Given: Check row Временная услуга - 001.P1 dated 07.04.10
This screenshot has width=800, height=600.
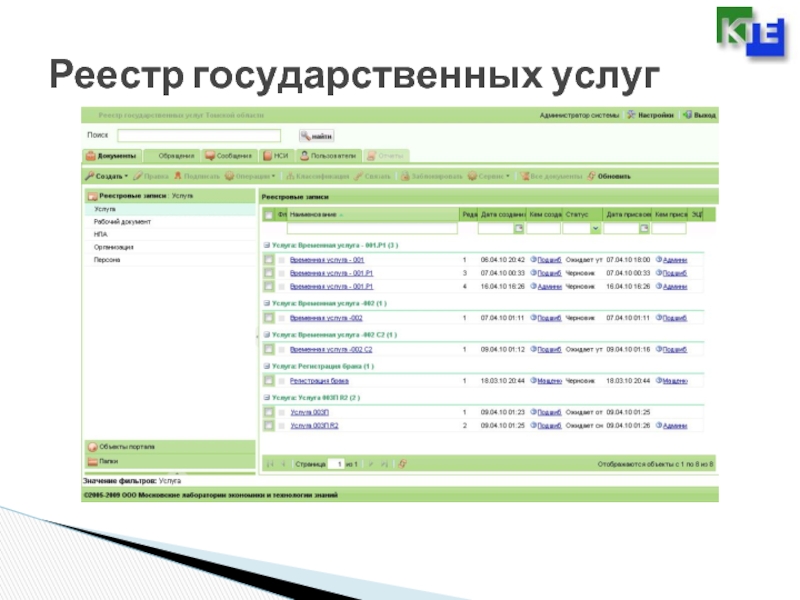Looking at the screenshot, I should (269, 273).
